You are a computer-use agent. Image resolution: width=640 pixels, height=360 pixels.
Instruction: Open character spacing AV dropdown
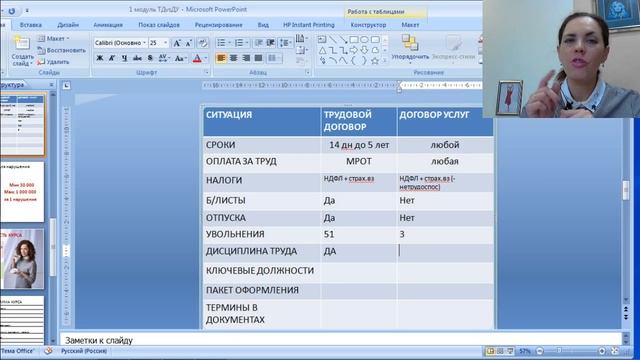(x=164, y=58)
